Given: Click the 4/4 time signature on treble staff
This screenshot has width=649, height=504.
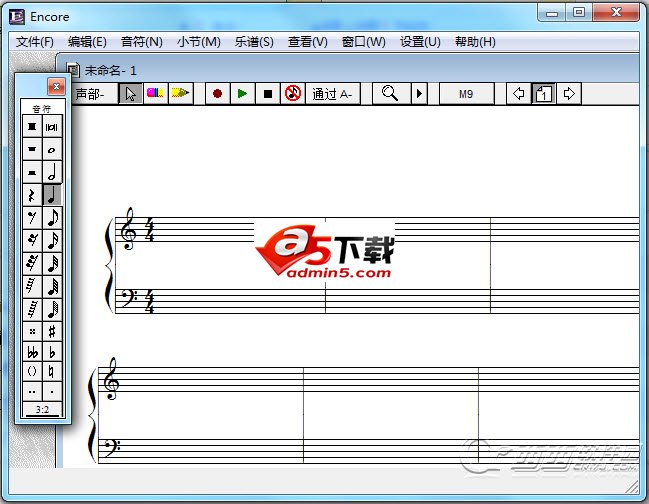Looking at the screenshot, I should [149, 230].
